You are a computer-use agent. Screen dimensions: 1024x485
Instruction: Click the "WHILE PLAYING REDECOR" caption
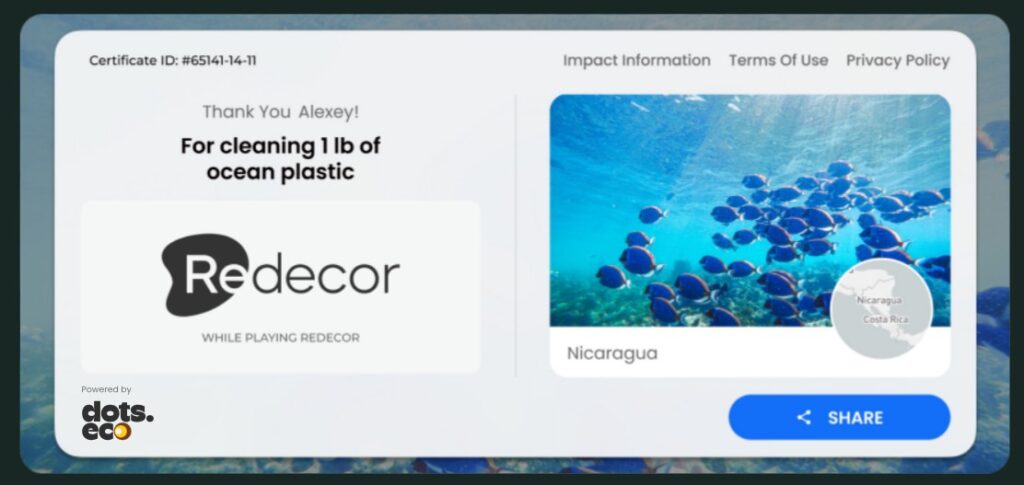(281, 337)
